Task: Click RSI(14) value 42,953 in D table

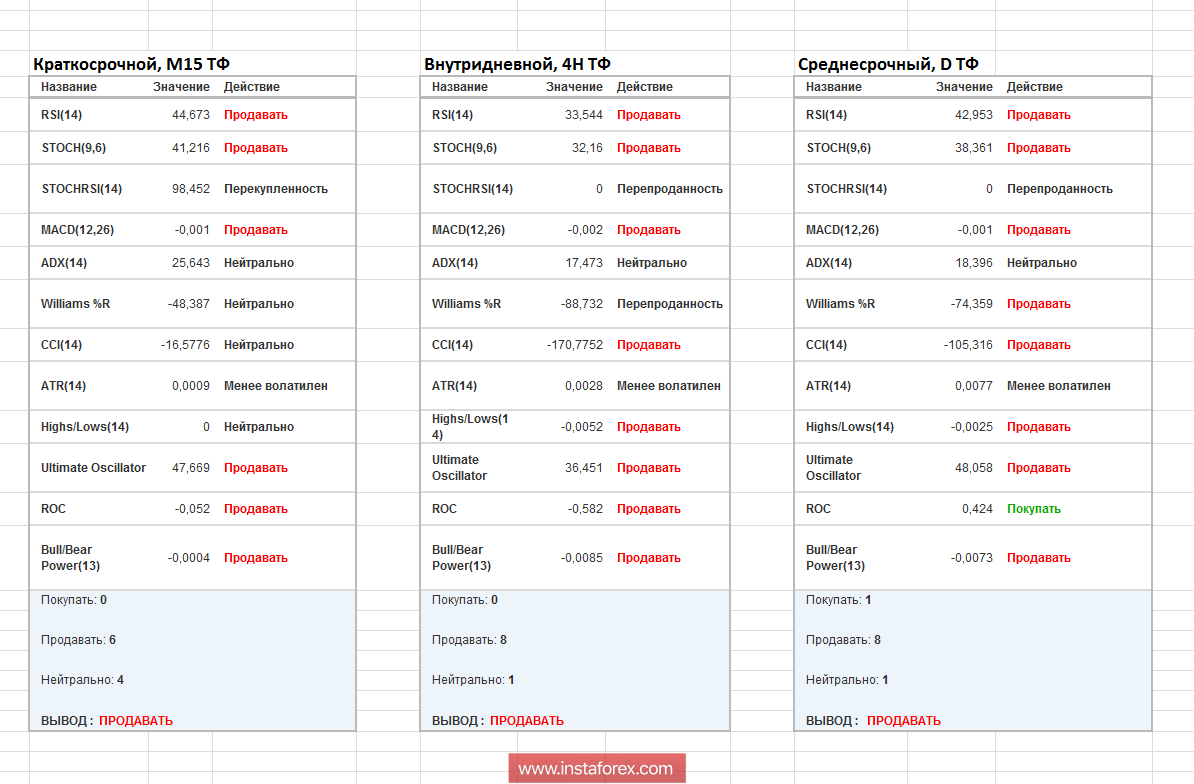Action: tap(973, 115)
